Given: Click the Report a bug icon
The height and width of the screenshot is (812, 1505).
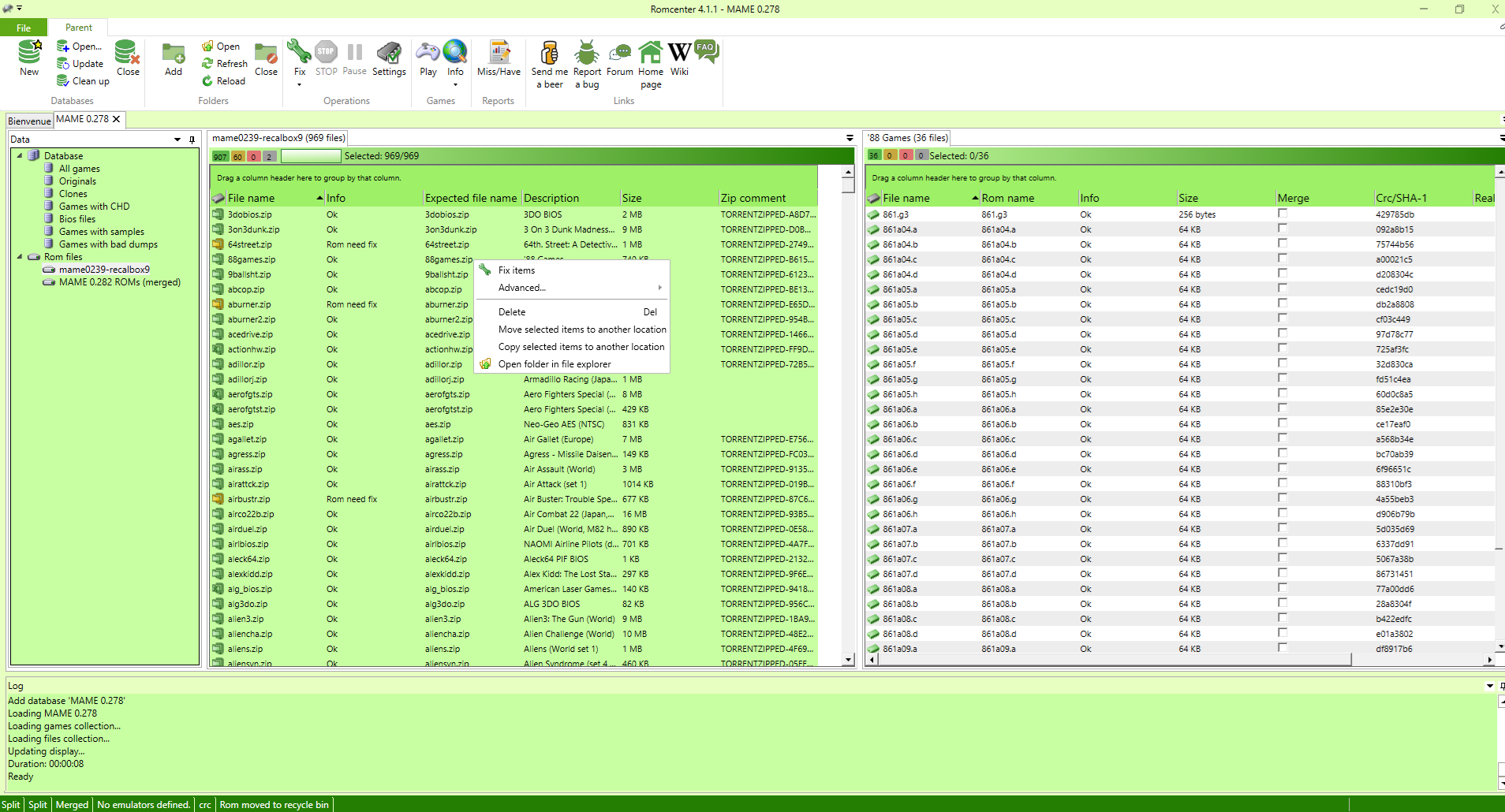Looking at the screenshot, I should click(586, 53).
